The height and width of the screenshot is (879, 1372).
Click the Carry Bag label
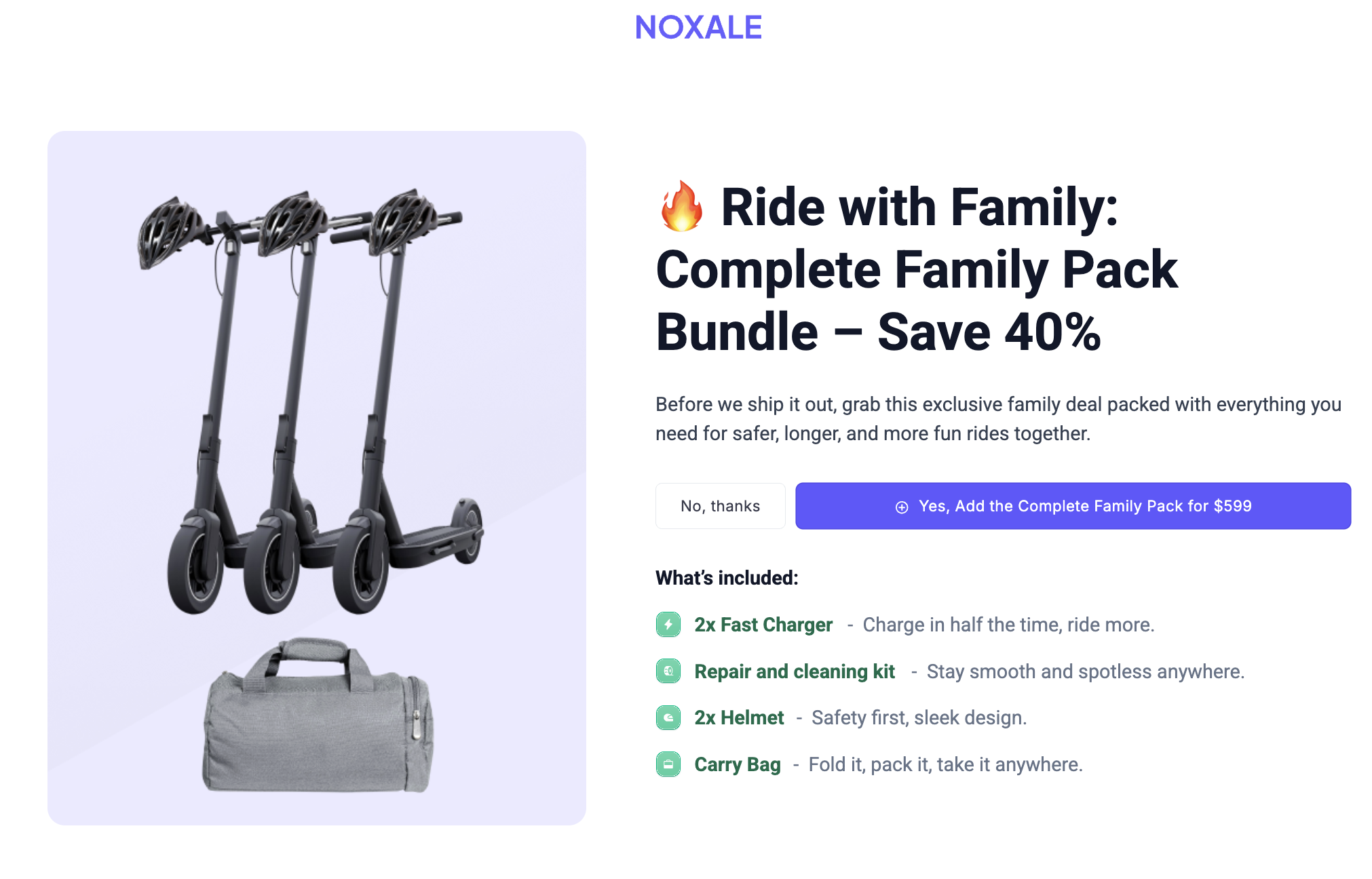coord(738,764)
